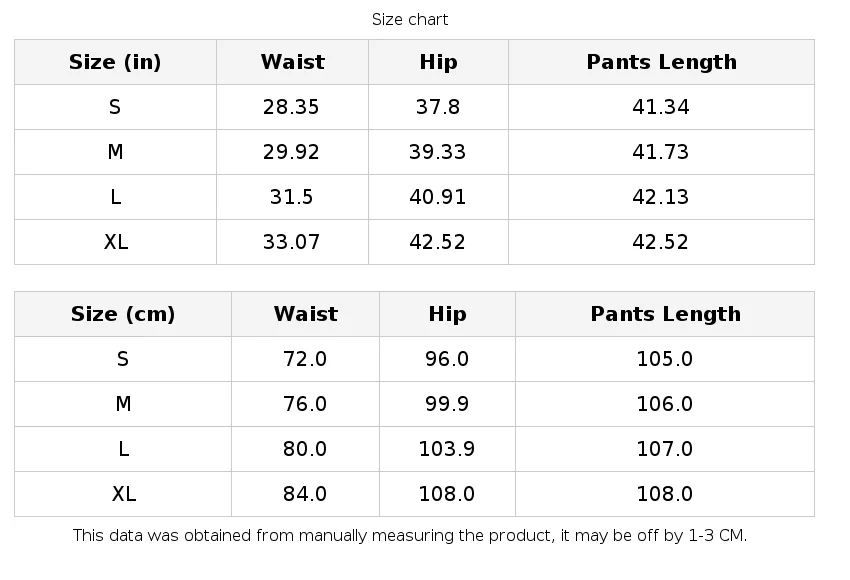850x580 pixels.
Task: Select Pants Length header in inches table
Action: coord(661,62)
